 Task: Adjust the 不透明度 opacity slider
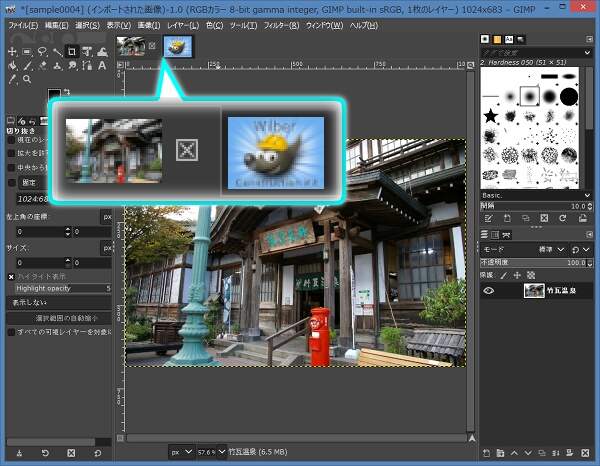pyautogui.click(x=536, y=263)
